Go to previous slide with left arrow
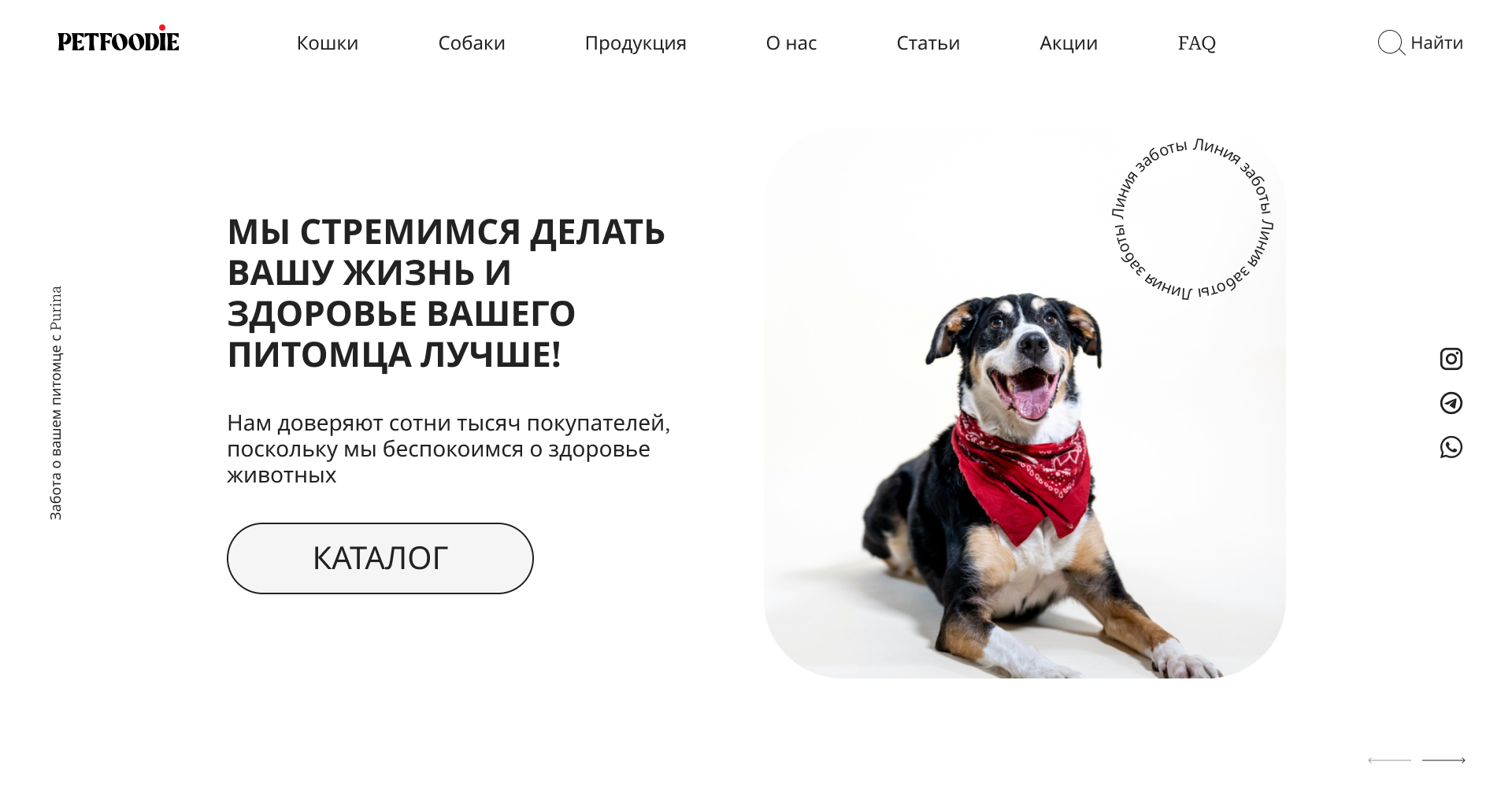The height and width of the screenshot is (806, 1512). [x=1389, y=760]
